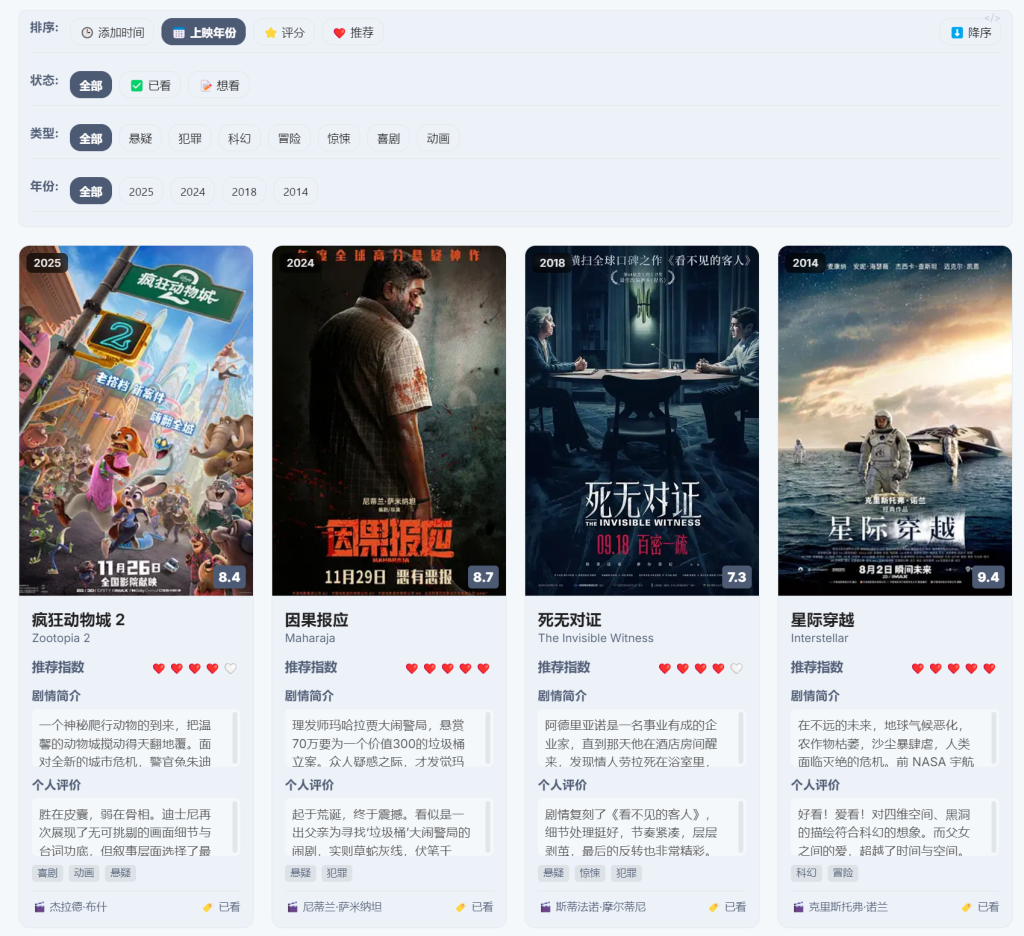Toggle the 降序 sort order button
The width and height of the screenshot is (1024, 936).
(x=970, y=32)
